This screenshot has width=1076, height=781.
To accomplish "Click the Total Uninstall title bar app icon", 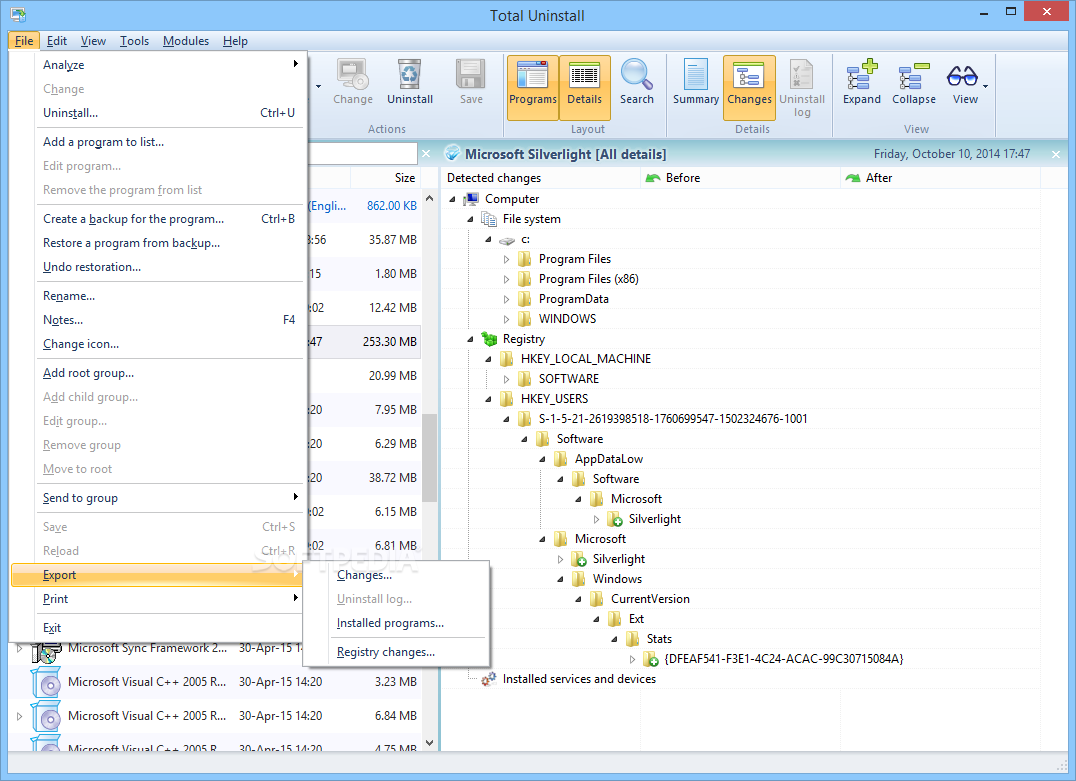I will tap(18, 14).
